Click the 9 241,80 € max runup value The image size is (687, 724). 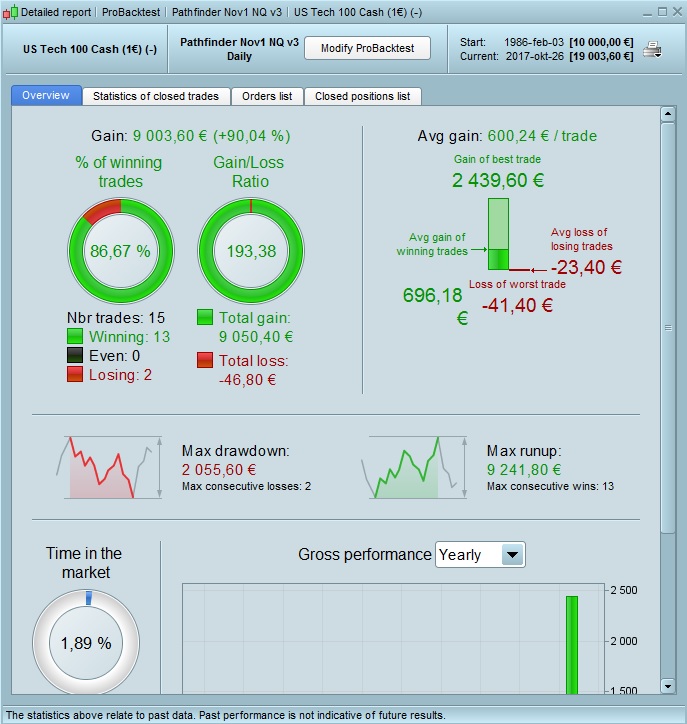[524, 470]
